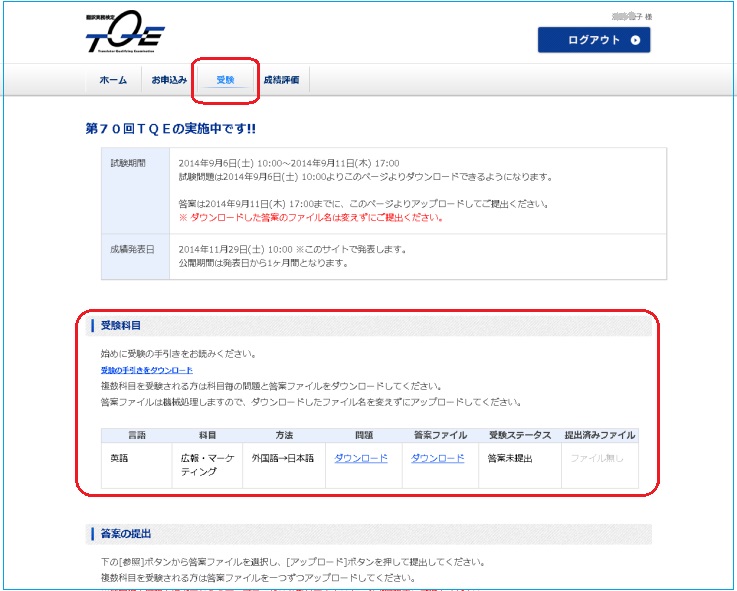Download the 問題 file link
The width and height of the screenshot is (737, 591).
[361, 458]
